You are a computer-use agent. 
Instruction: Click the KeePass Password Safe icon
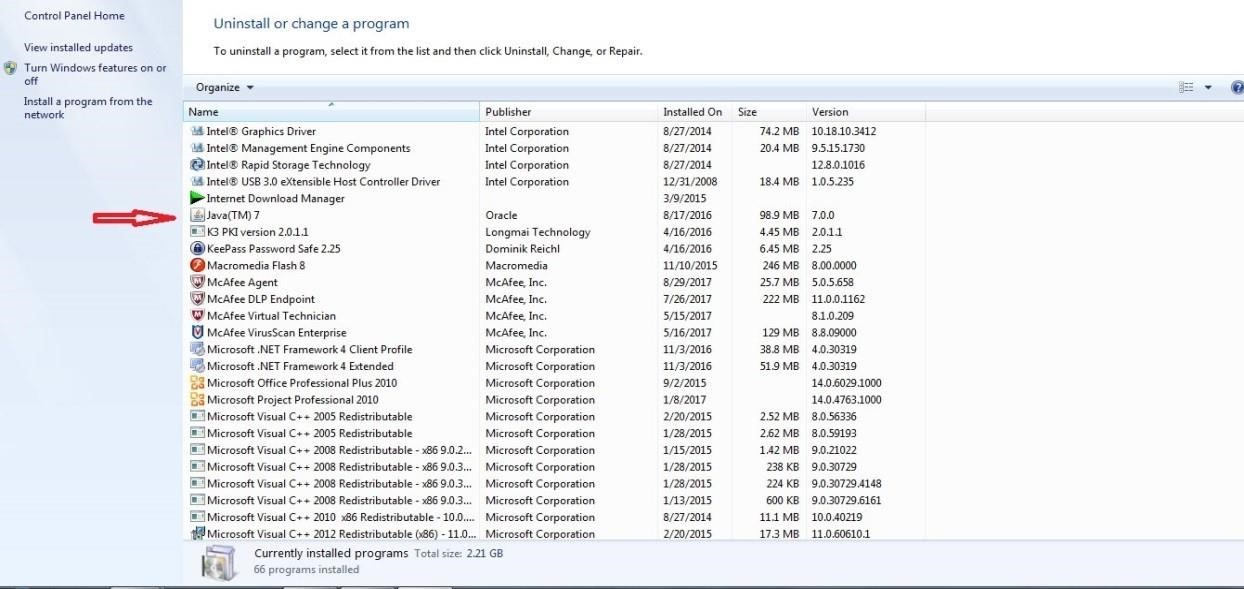pyautogui.click(x=197, y=249)
